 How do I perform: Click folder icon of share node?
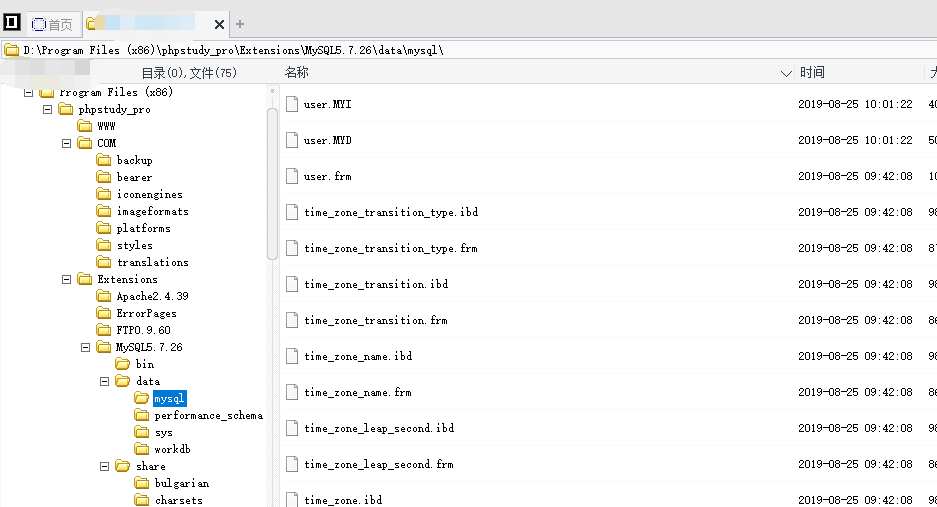(123, 466)
